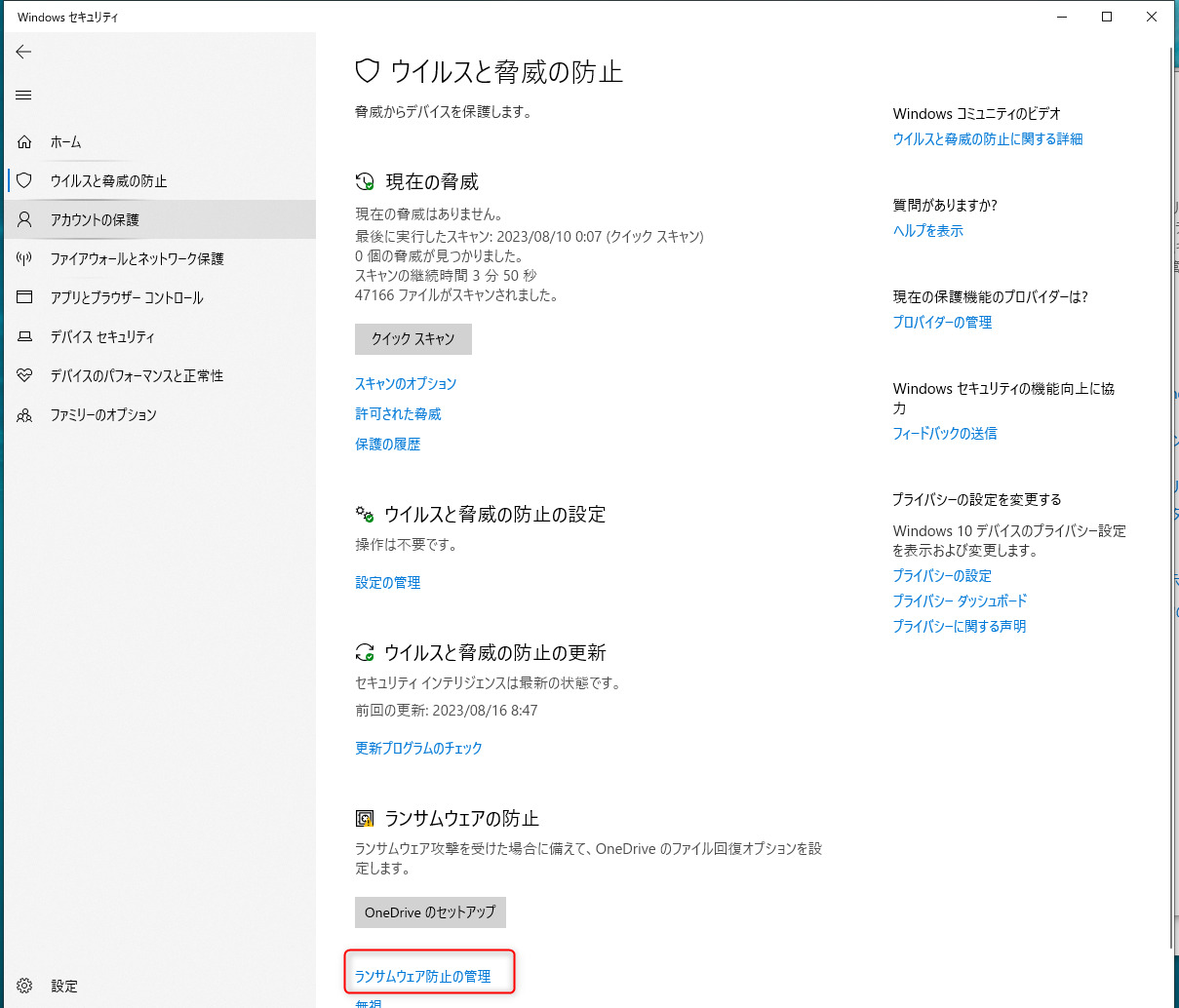The width and height of the screenshot is (1179, 1008).
Task: Open ランサムウェア防止の管理 link
Action: [423, 977]
